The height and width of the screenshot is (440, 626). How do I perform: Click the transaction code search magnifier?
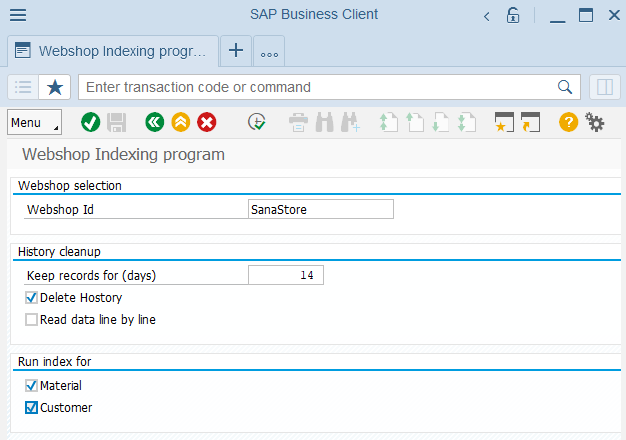coord(565,87)
